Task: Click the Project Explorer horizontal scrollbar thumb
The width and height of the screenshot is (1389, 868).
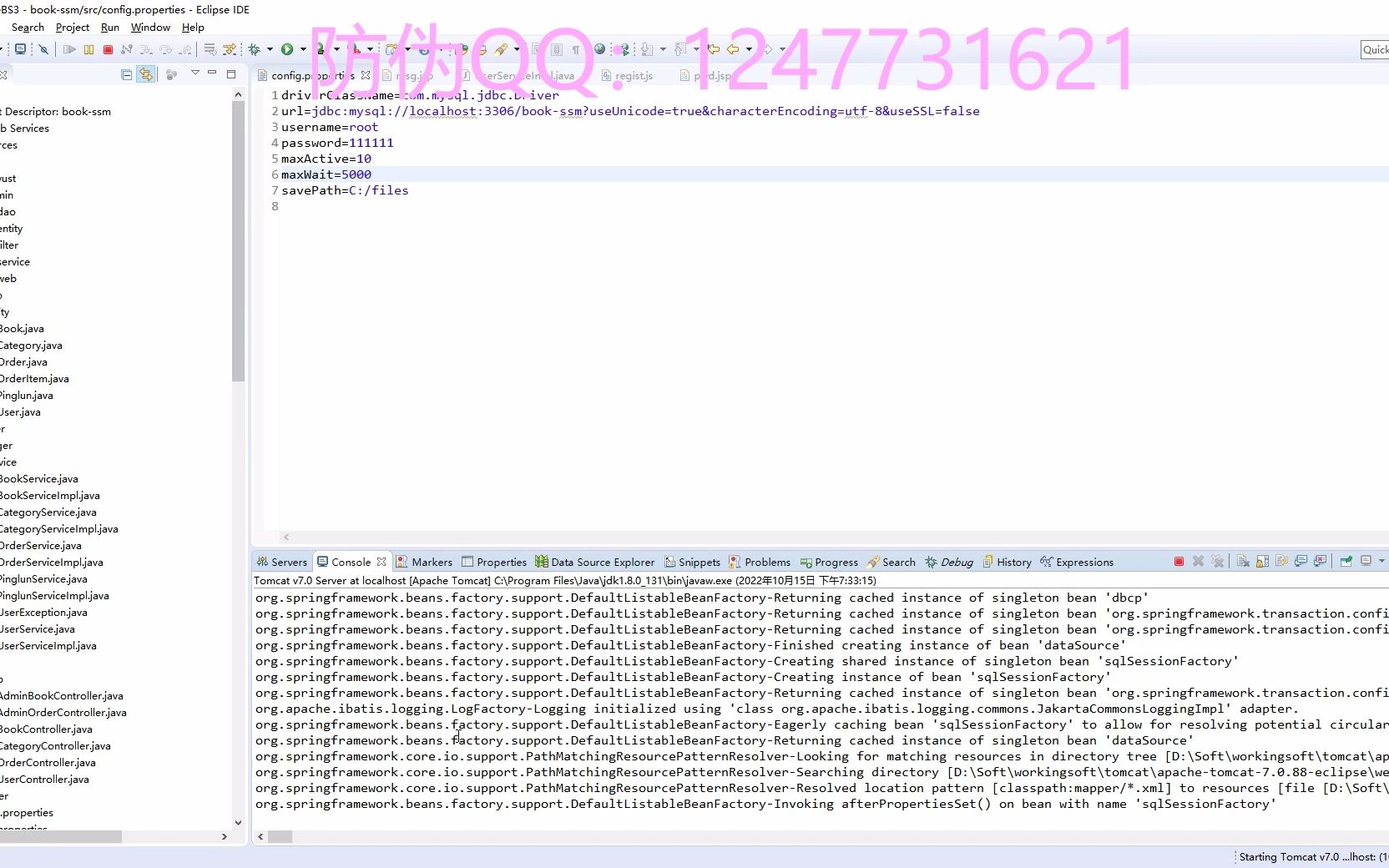Action: (61, 836)
